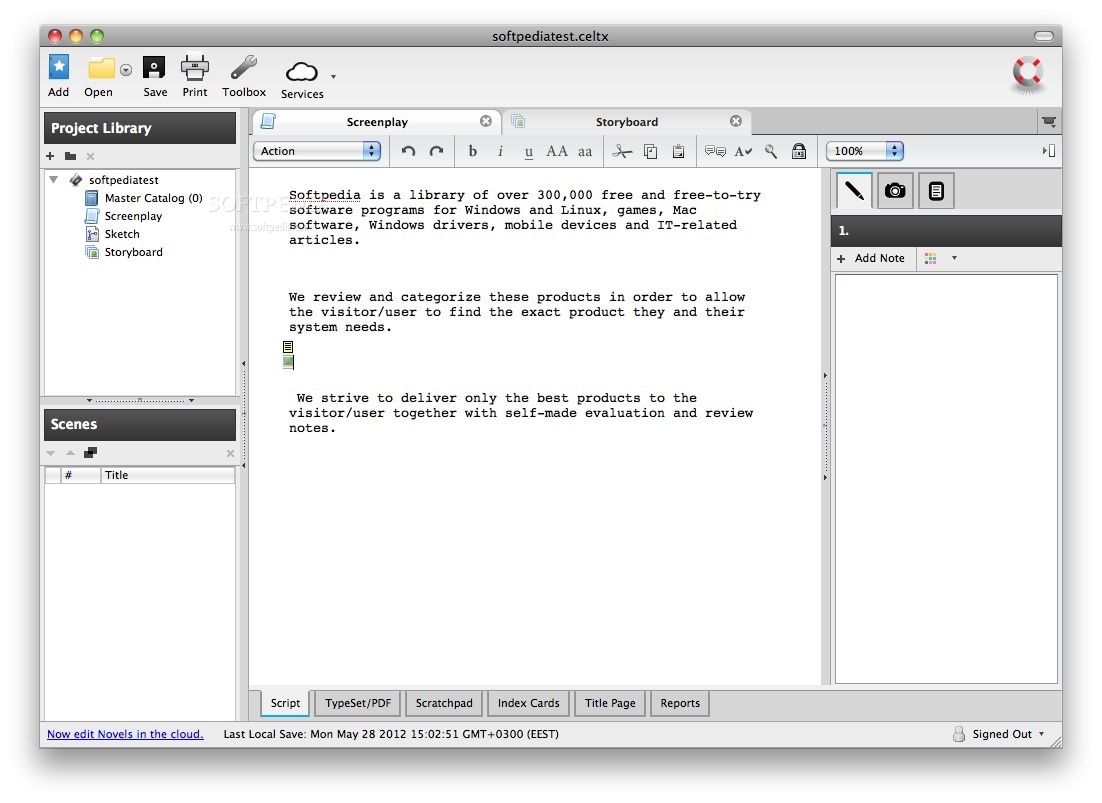This screenshot has height=803, width=1102.
Task: Open the Index Cards tab
Action: point(529,703)
